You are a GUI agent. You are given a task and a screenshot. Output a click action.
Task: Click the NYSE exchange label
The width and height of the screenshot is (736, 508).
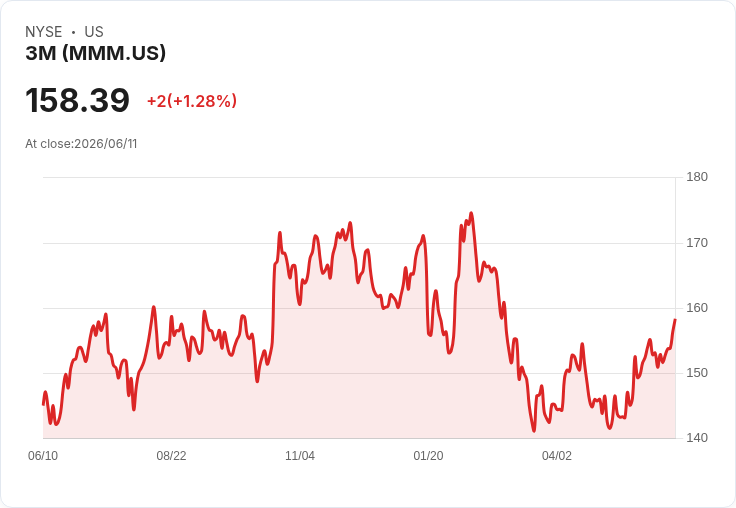pos(44,32)
